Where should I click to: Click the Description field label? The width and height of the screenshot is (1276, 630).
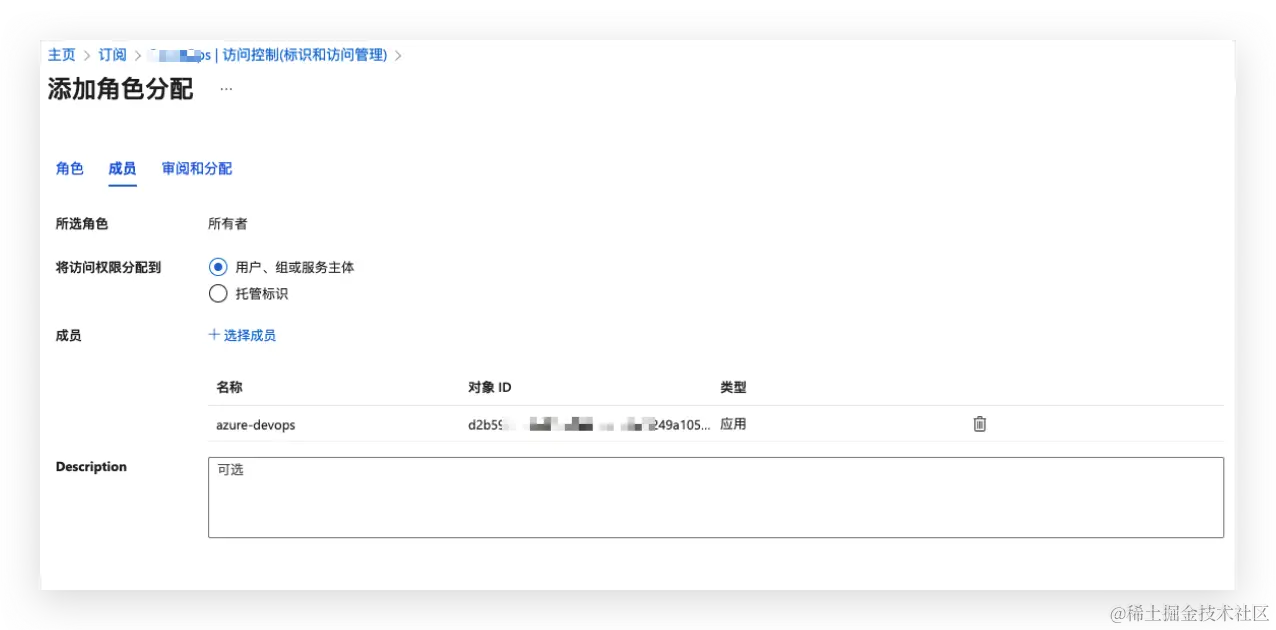(91, 467)
